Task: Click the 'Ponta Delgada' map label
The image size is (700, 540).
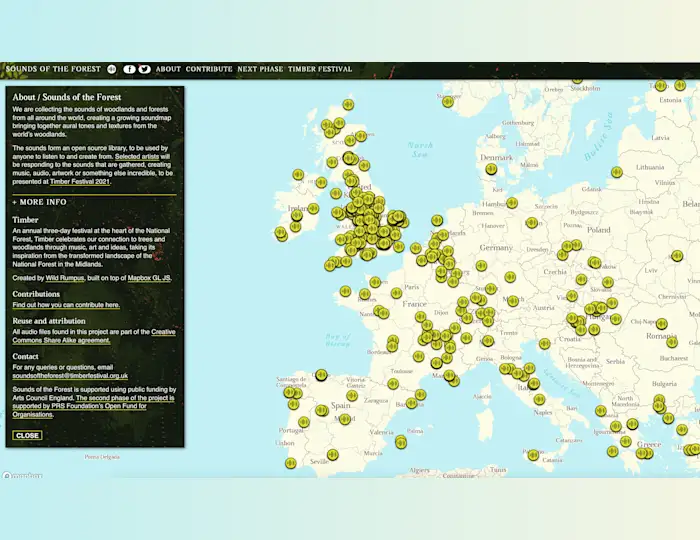Action: tap(102, 457)
